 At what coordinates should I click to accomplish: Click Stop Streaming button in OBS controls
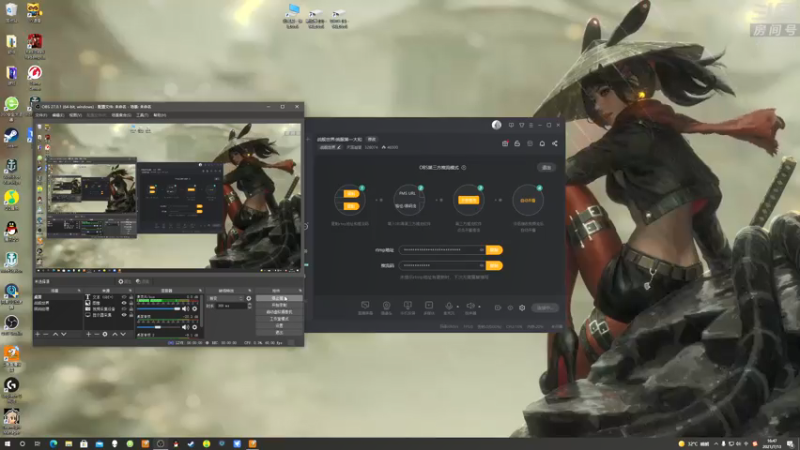coord(279,298)
